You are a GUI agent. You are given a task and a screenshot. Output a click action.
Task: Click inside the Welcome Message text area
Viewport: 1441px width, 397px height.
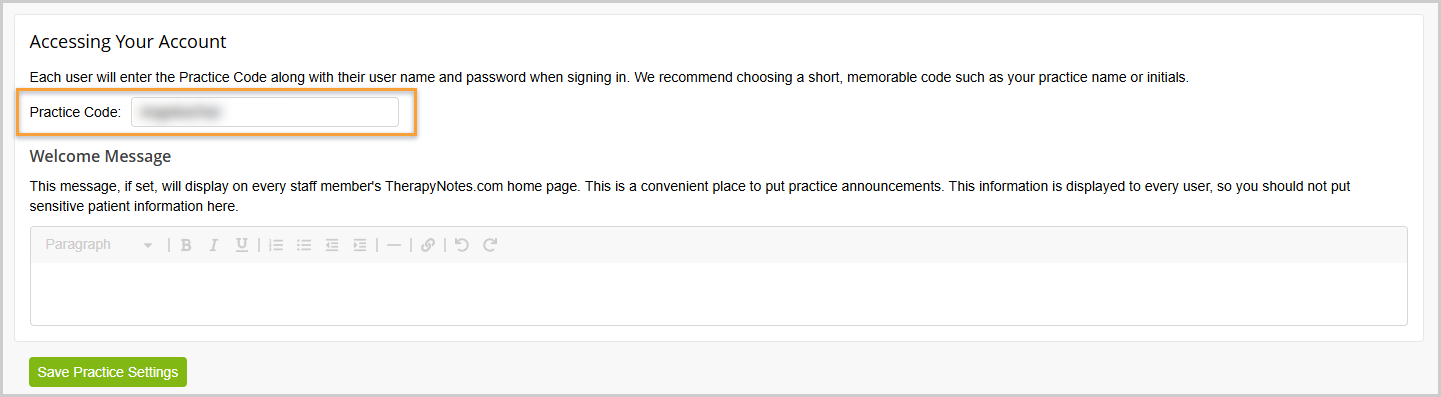point(718,293)
